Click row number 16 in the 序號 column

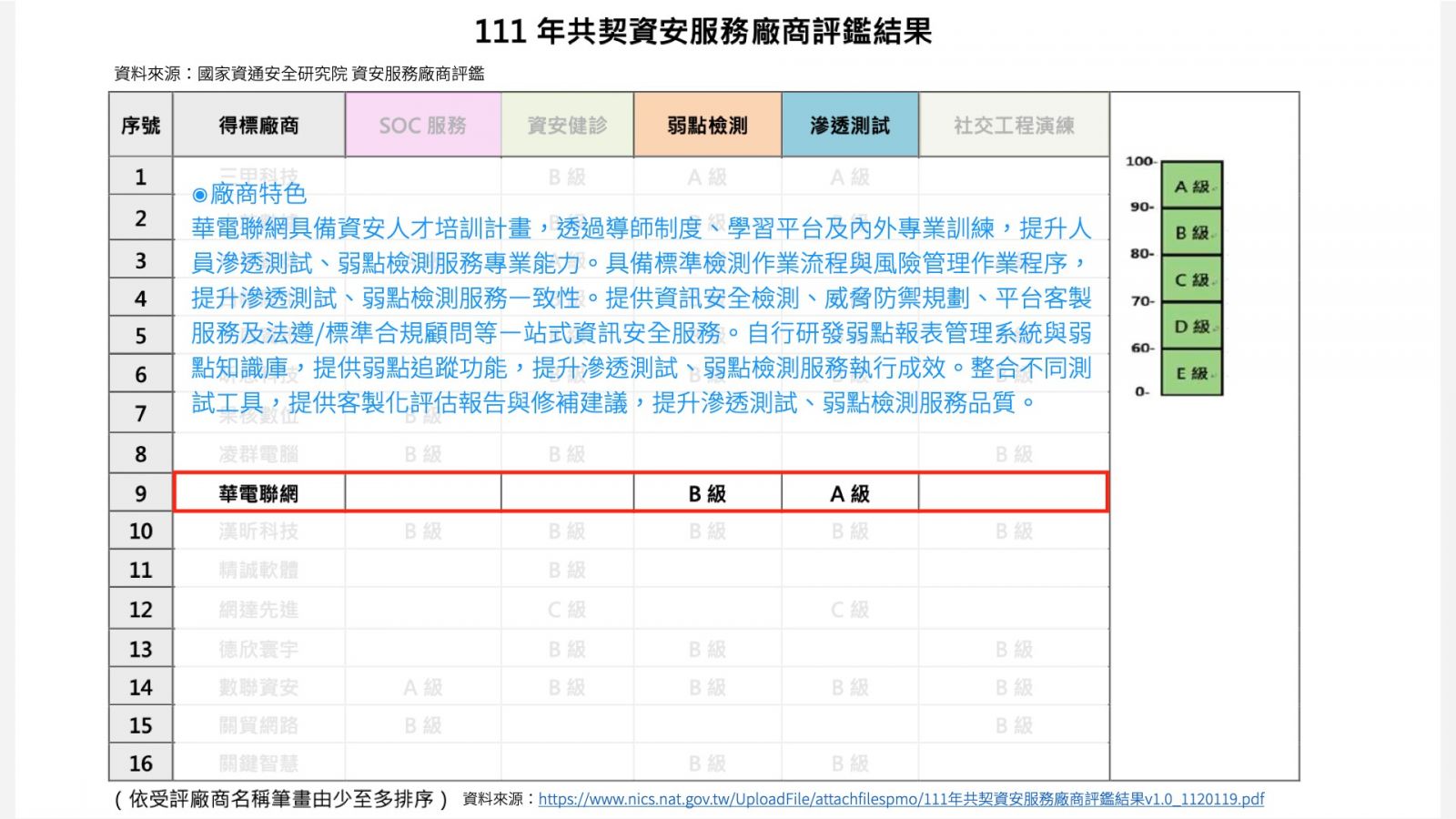[x=141, y=763]
